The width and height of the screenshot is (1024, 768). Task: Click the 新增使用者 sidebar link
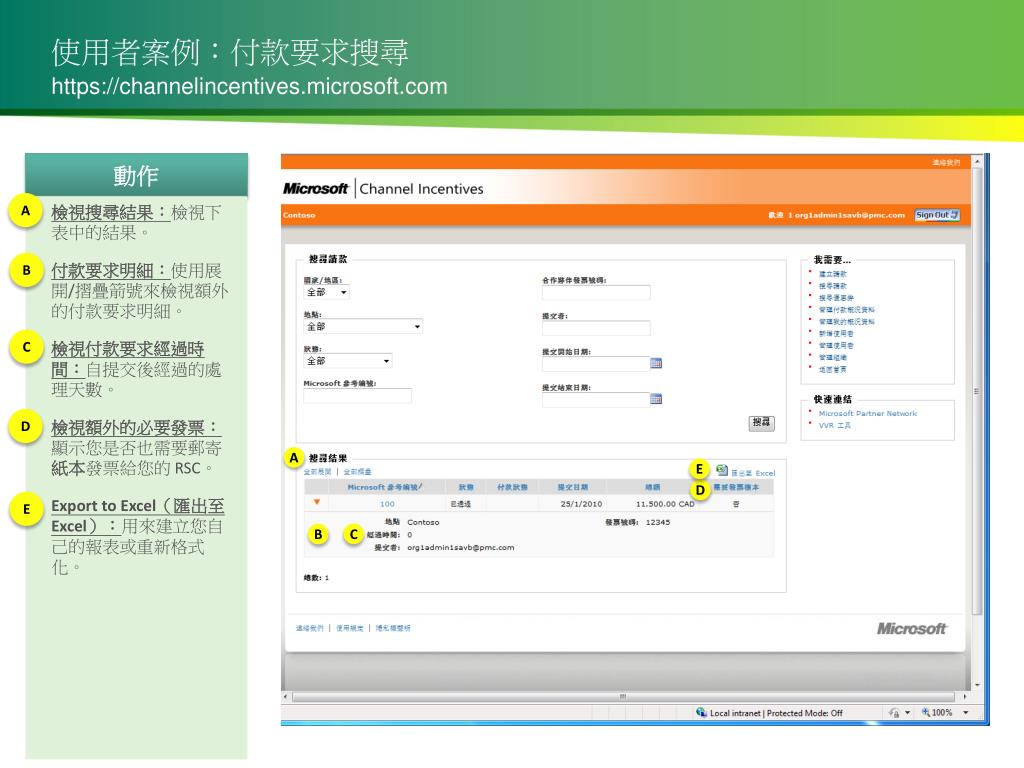(836, 334)
